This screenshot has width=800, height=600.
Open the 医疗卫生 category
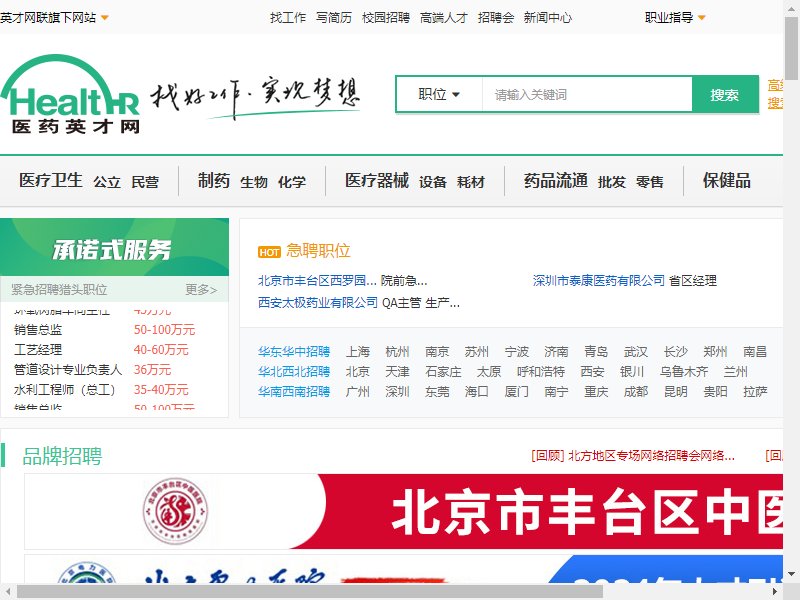tap(51, 180)
